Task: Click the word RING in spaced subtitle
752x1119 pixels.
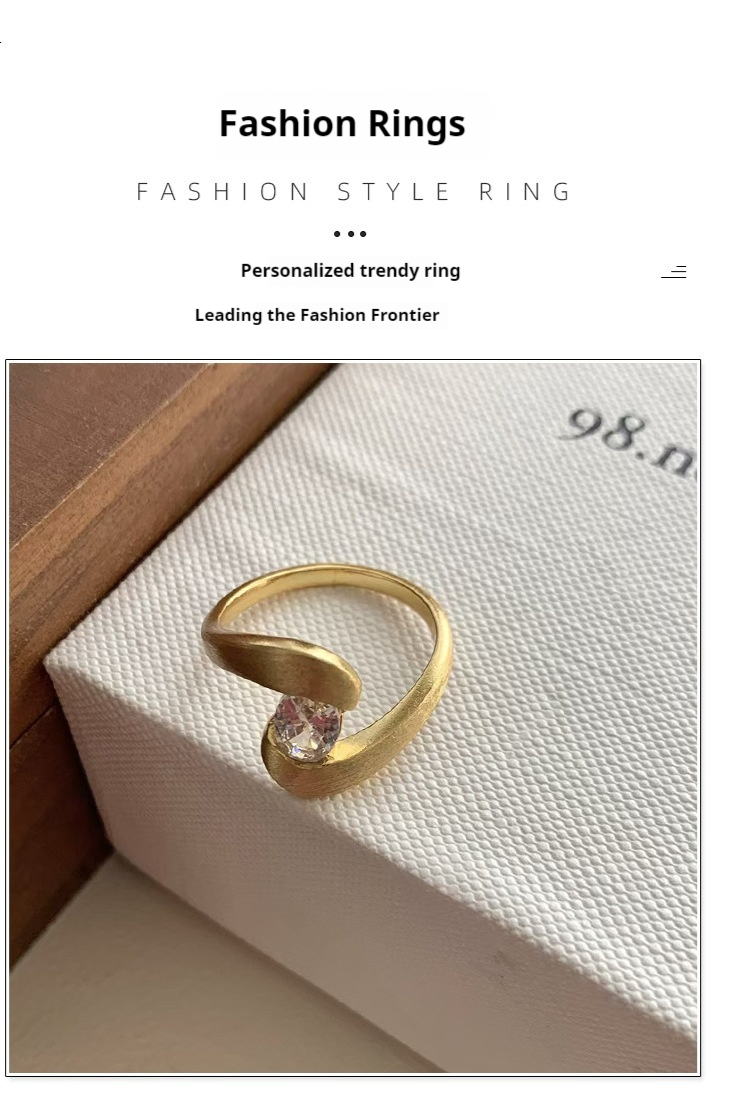Action: [524, 192]
